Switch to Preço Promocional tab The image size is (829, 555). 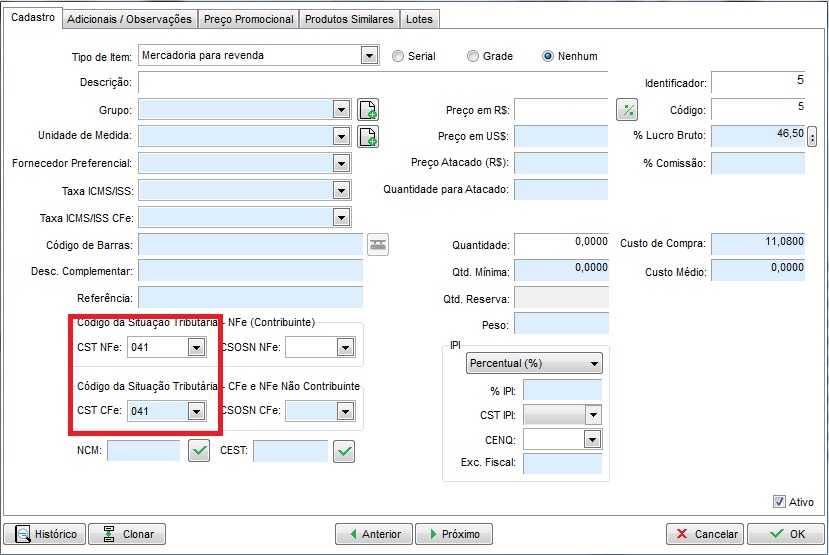pyautogui.click(x=248, y=19)
